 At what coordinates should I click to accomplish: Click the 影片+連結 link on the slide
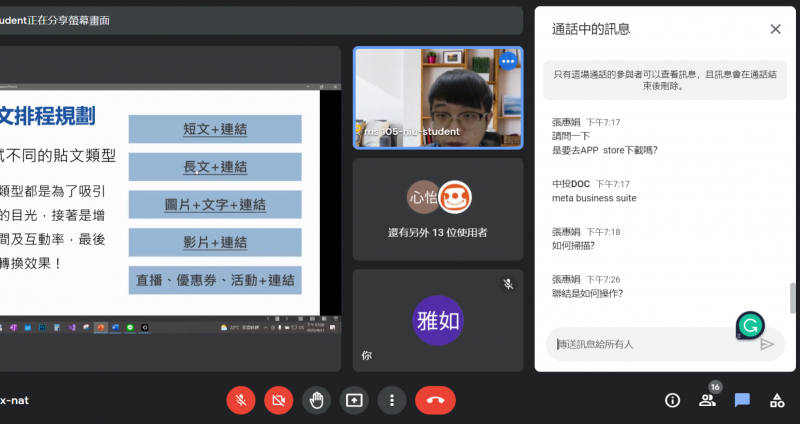[215, 242]
